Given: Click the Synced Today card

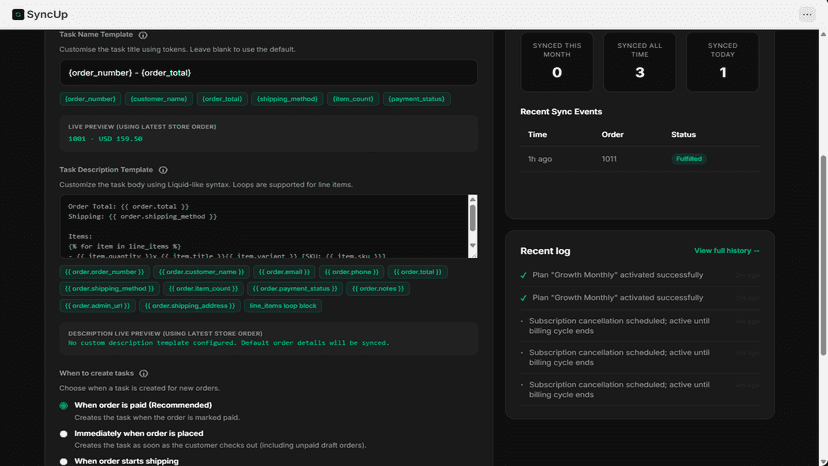Looking at the screenshot, I should [722, 61].
